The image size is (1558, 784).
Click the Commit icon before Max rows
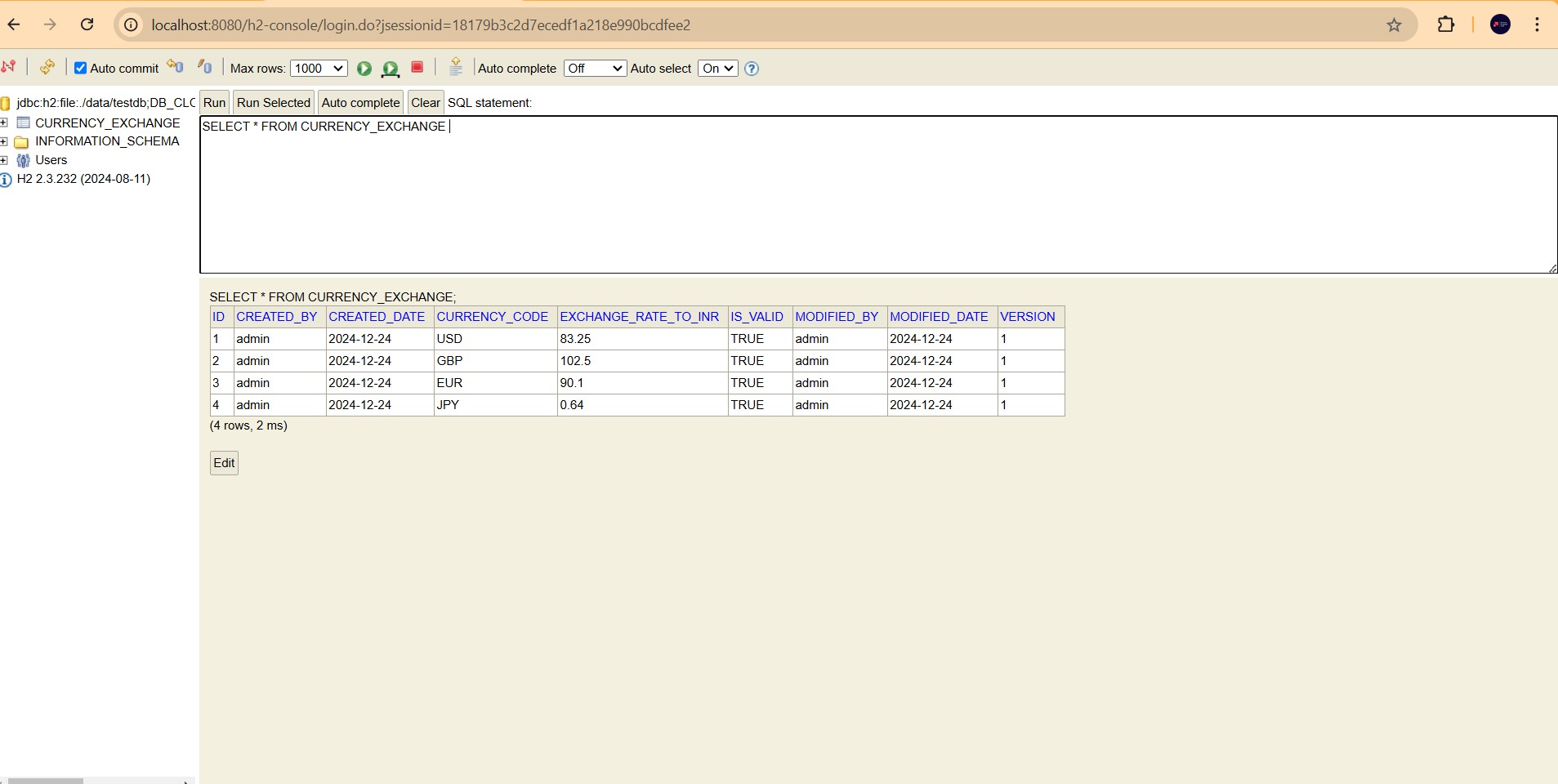pyautogui.click(x=205, y=67)
